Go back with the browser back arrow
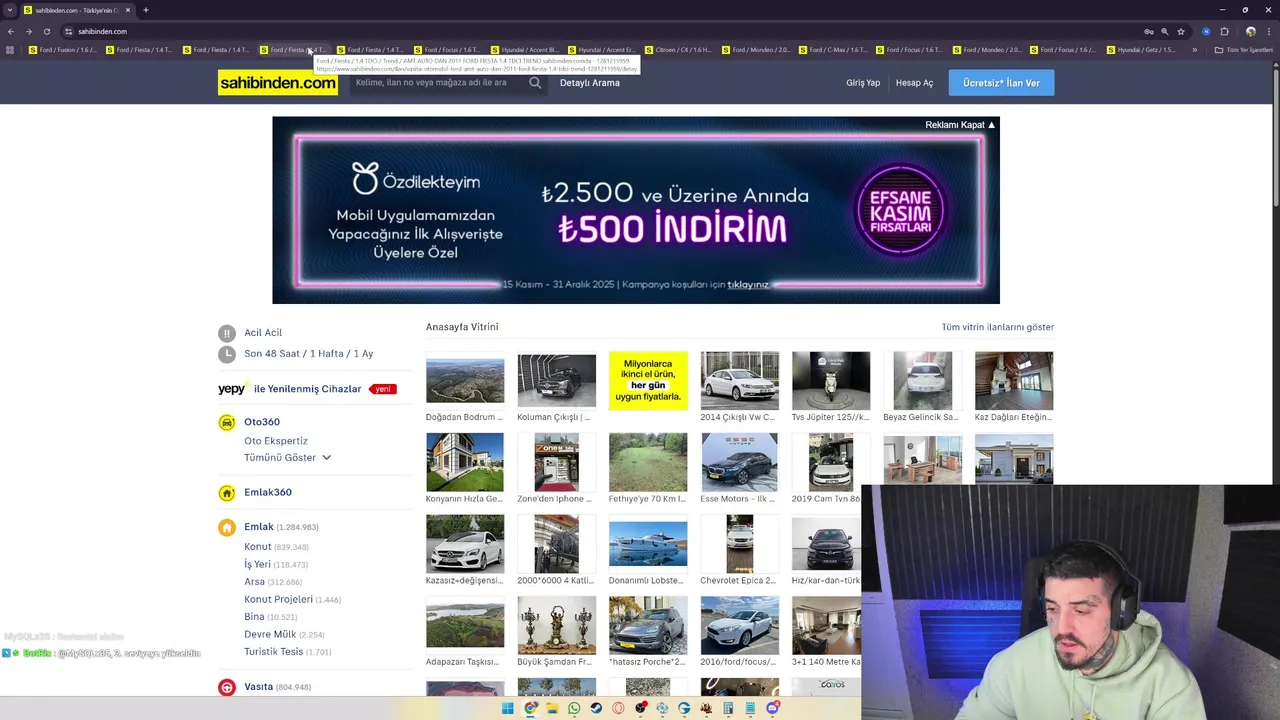Screen dimensions: 1280x720 11,31
